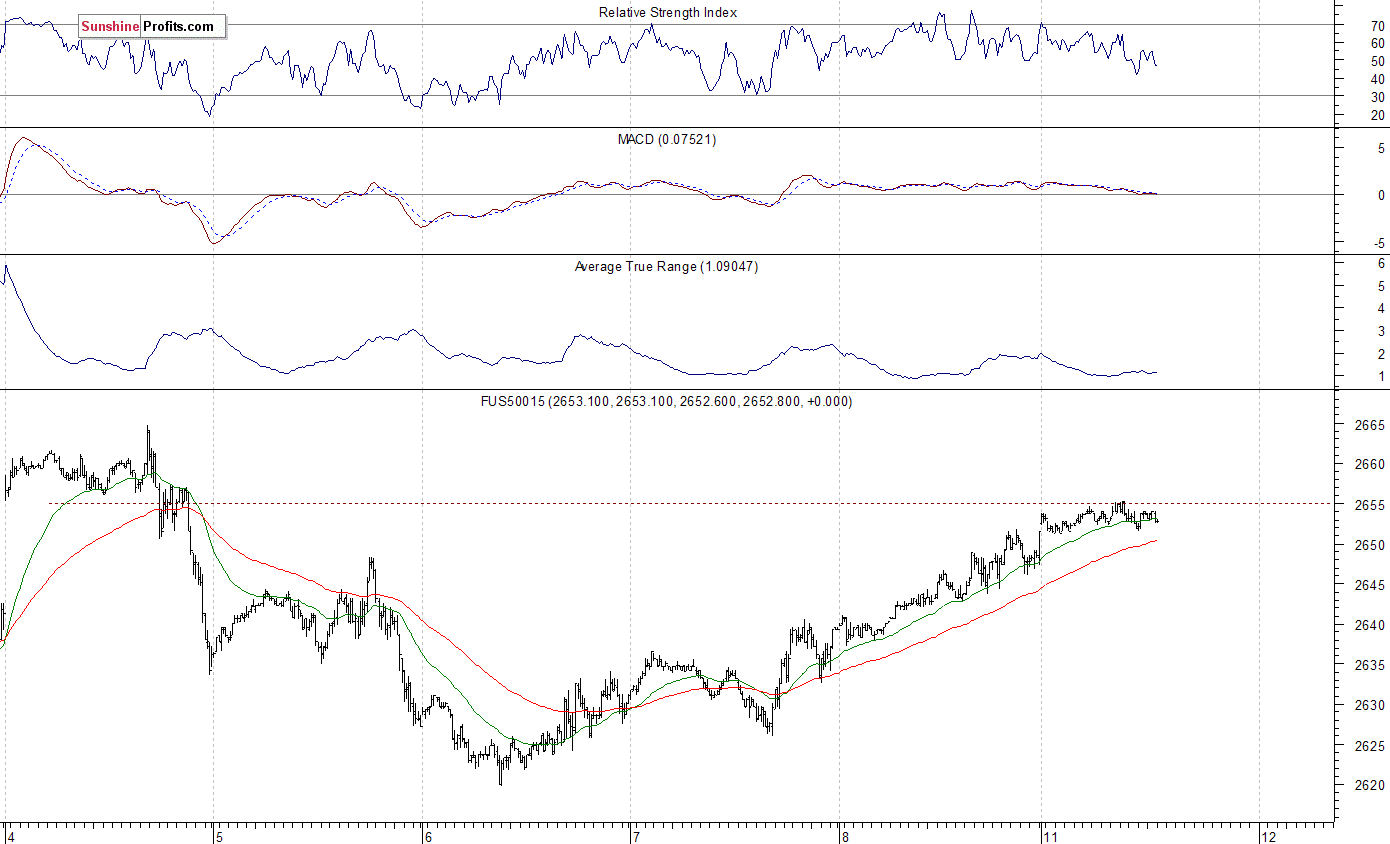The width and height of the screenshot is (1390, 844).
Task: Click date label 6 on time axis
Action: (x=428, y=836)
